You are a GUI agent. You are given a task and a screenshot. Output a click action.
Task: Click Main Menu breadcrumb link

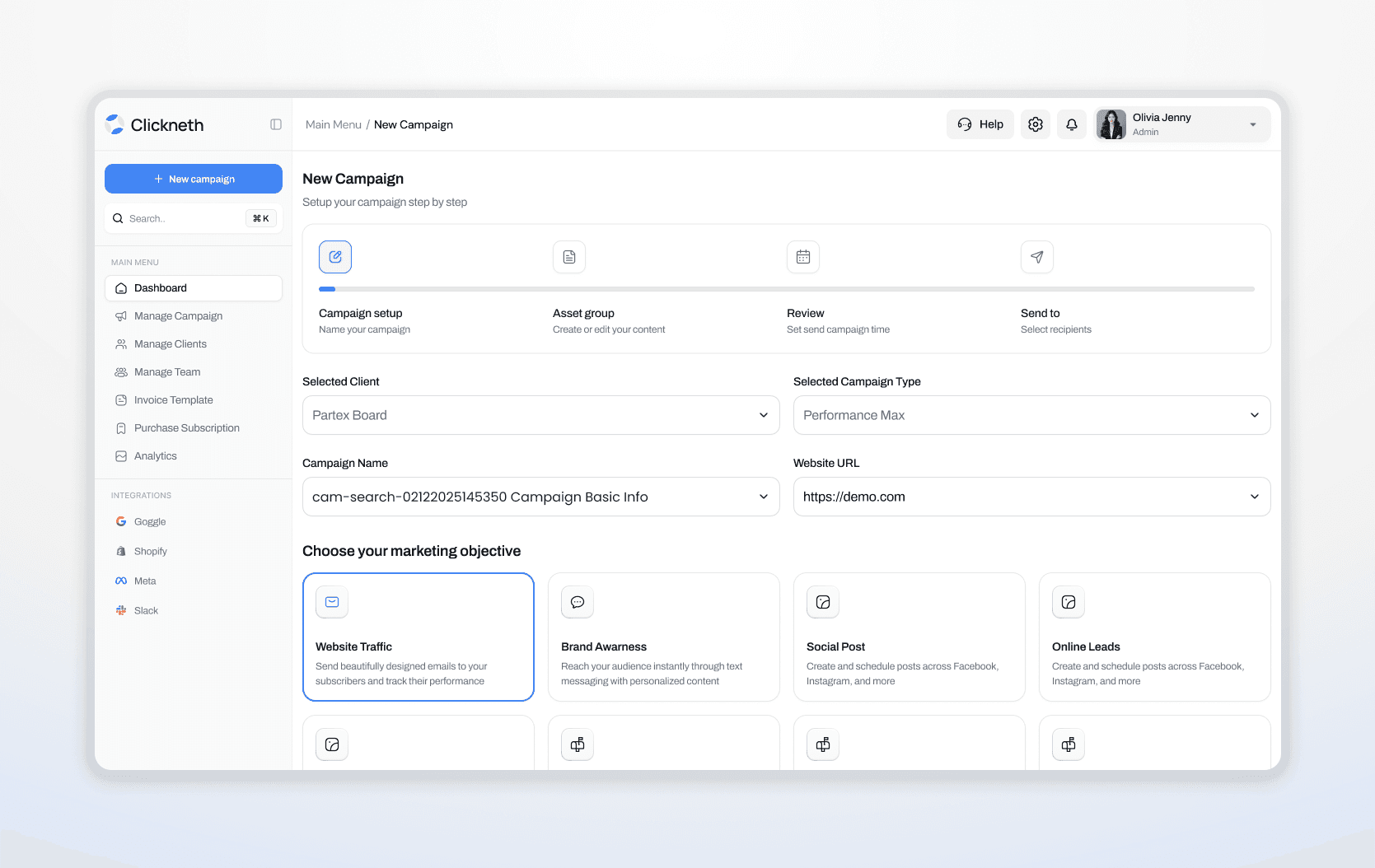point(333,124)
